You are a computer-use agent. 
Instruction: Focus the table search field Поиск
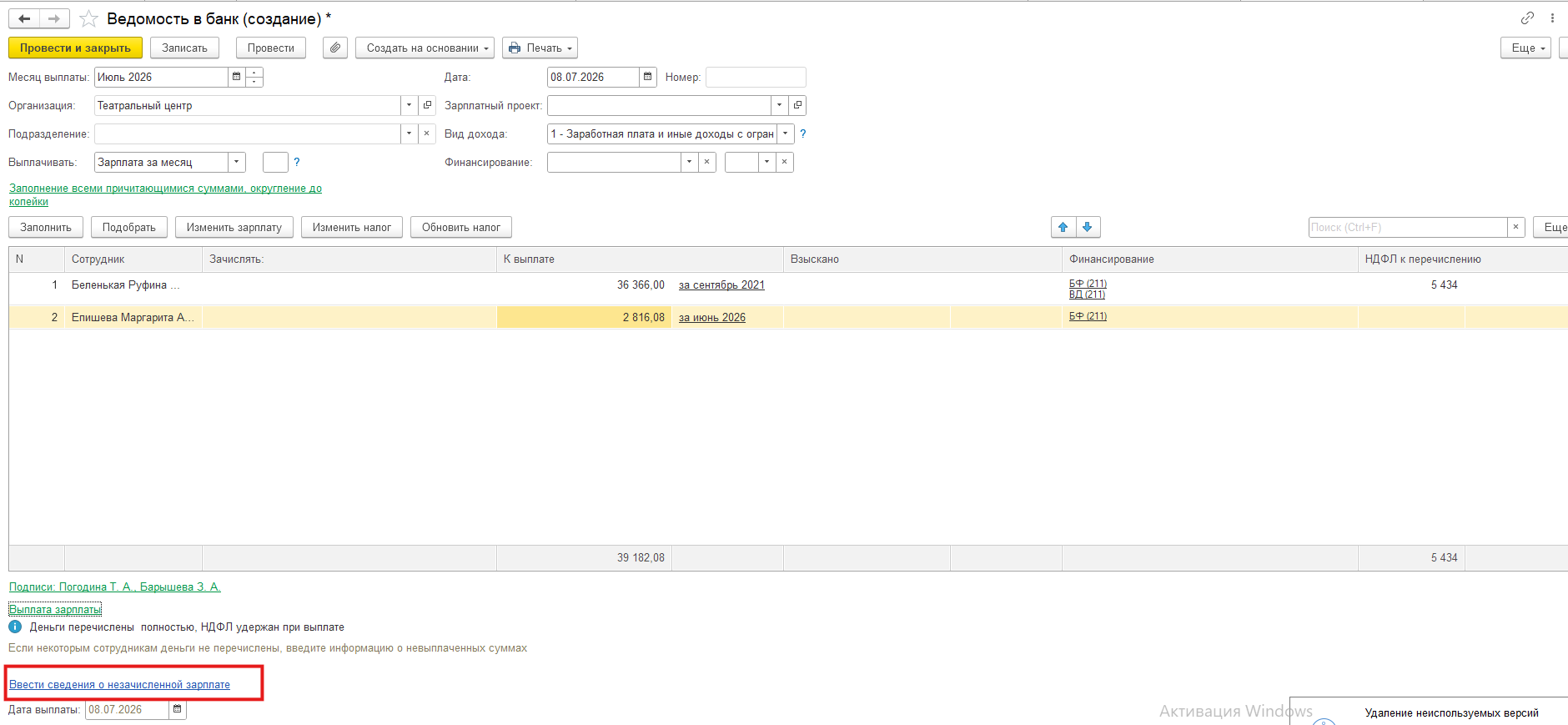tap(1408, 227)
